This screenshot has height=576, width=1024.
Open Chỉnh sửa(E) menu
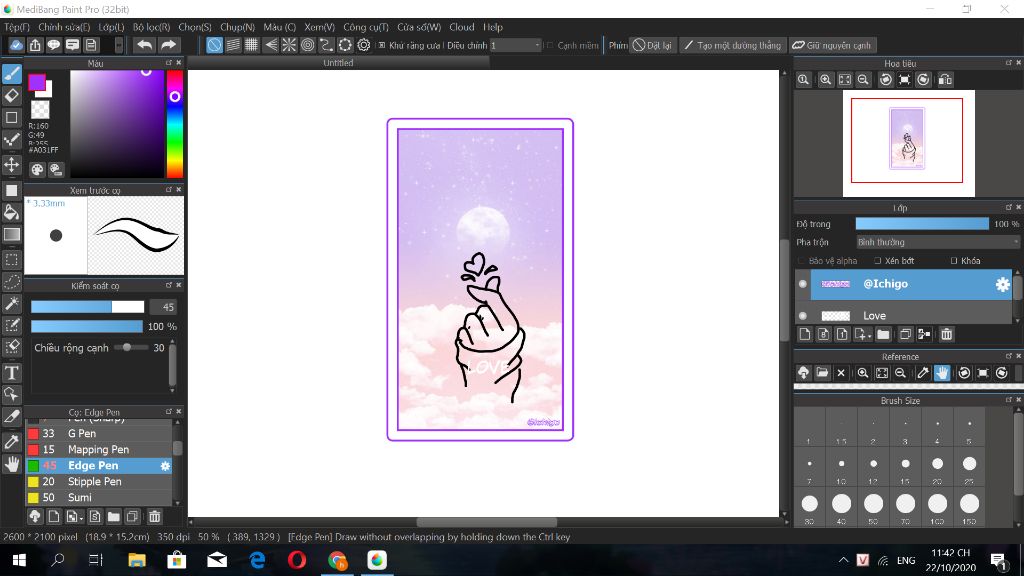64,27
